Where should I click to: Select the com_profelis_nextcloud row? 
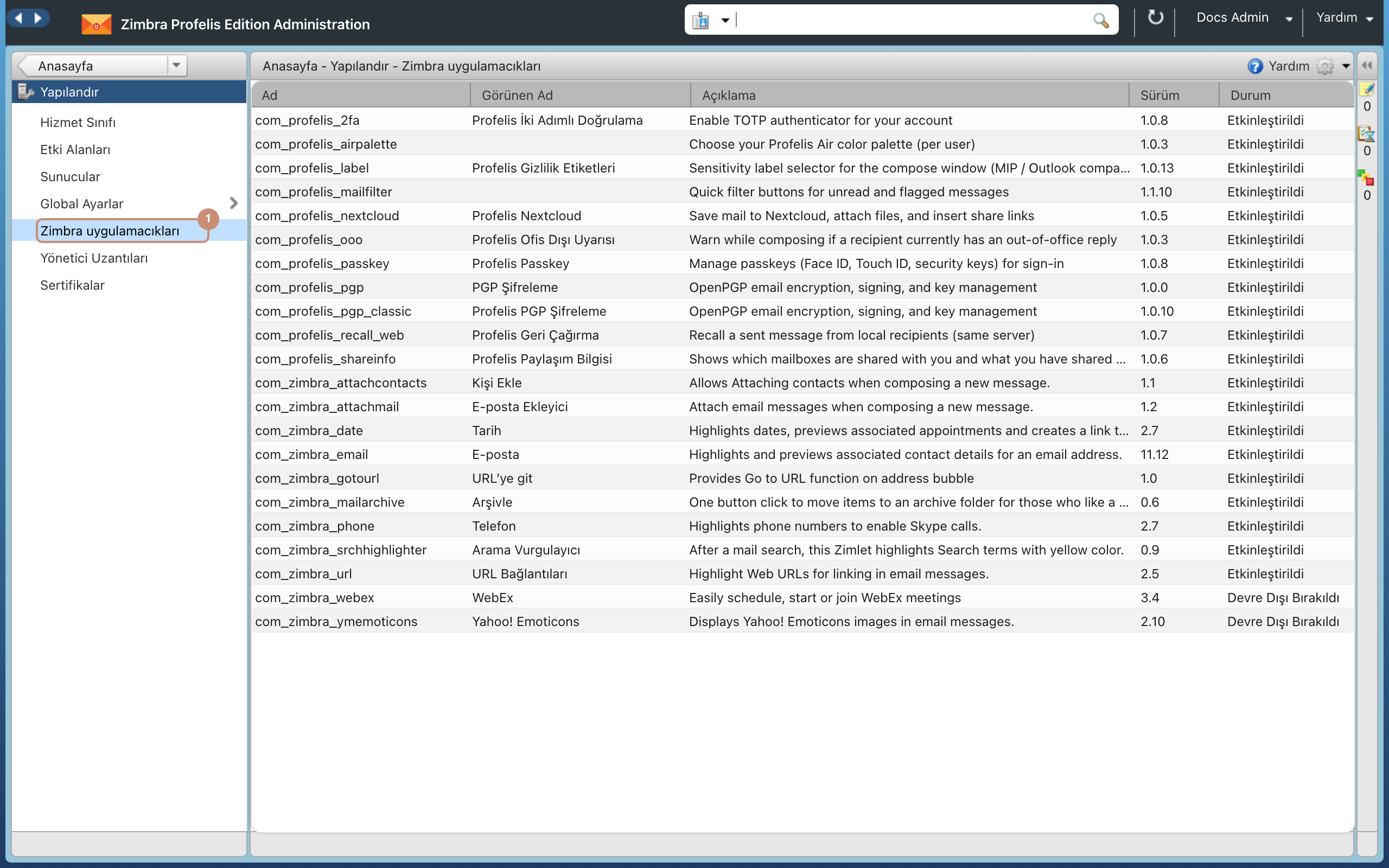click(x=802, y=216)
